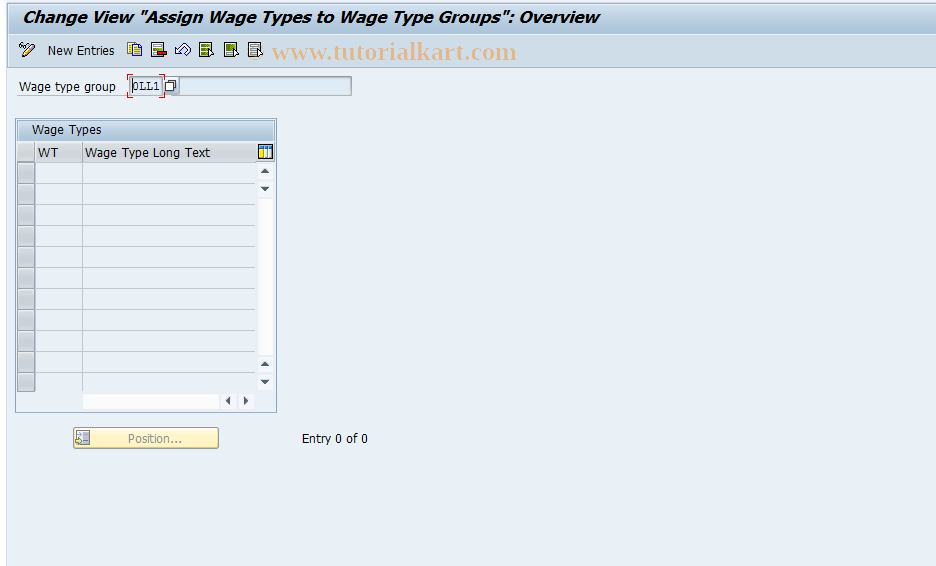Viewport: 936px width, 566px height.
Task: Click the Wage Types table title
Action: (67, 130)
